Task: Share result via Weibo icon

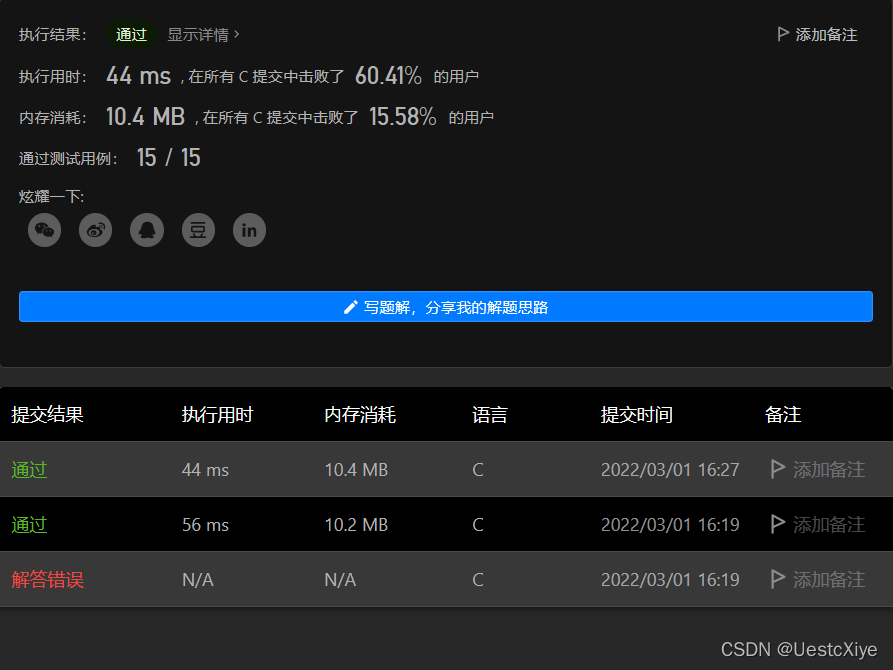Action: [96, 230]
